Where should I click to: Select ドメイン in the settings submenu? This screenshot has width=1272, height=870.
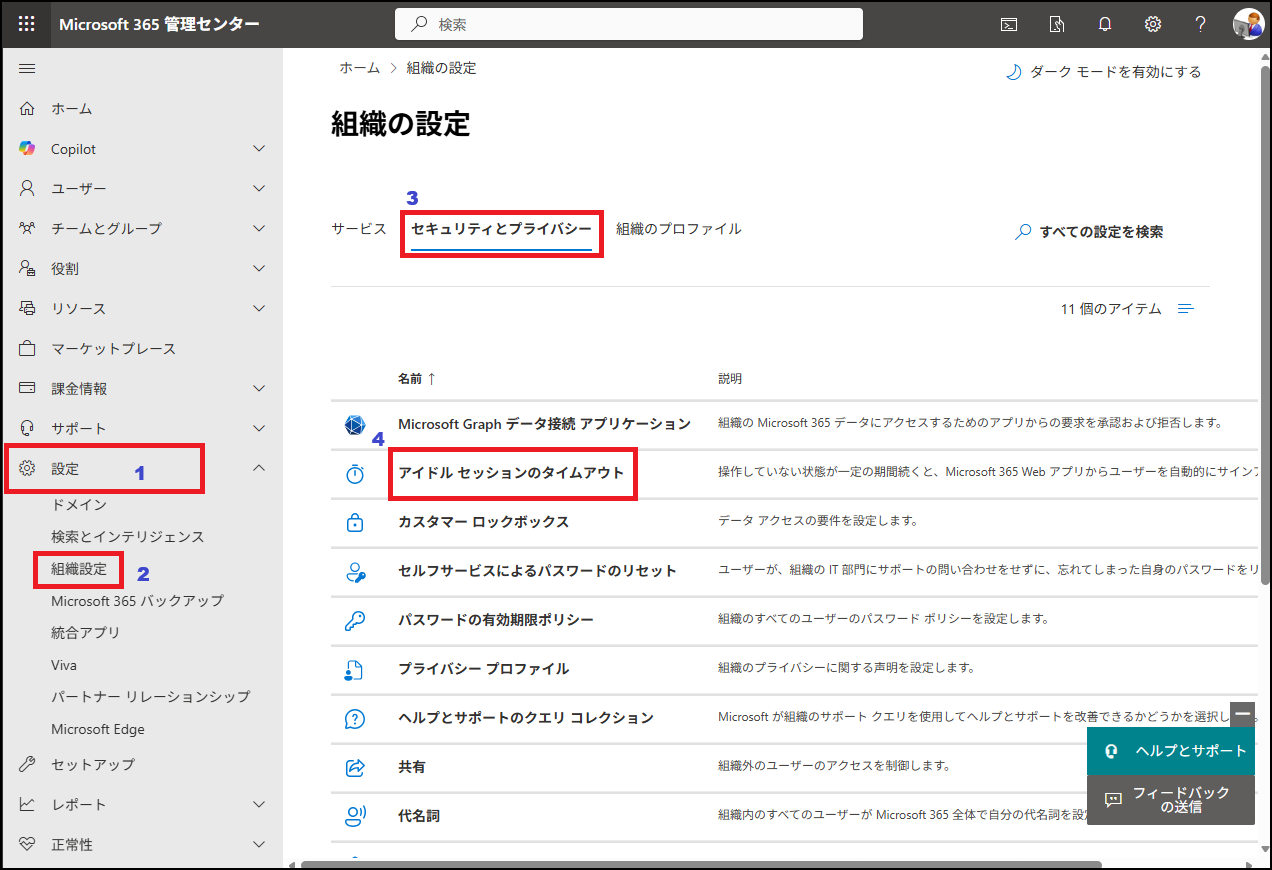tap(79, 505)
